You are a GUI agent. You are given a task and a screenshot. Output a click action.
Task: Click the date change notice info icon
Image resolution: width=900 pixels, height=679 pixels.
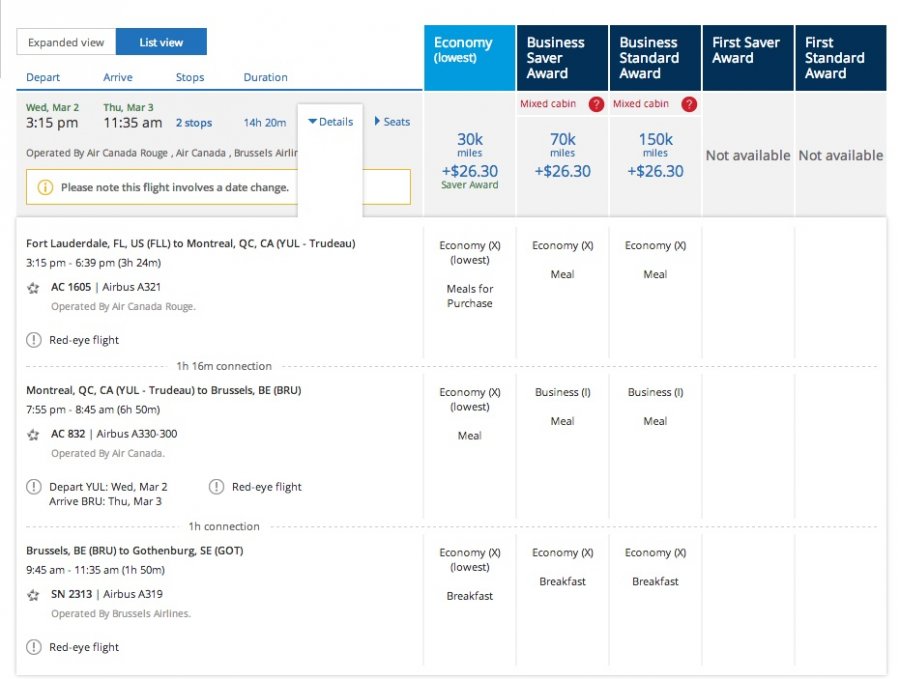(x=45, y=187)
